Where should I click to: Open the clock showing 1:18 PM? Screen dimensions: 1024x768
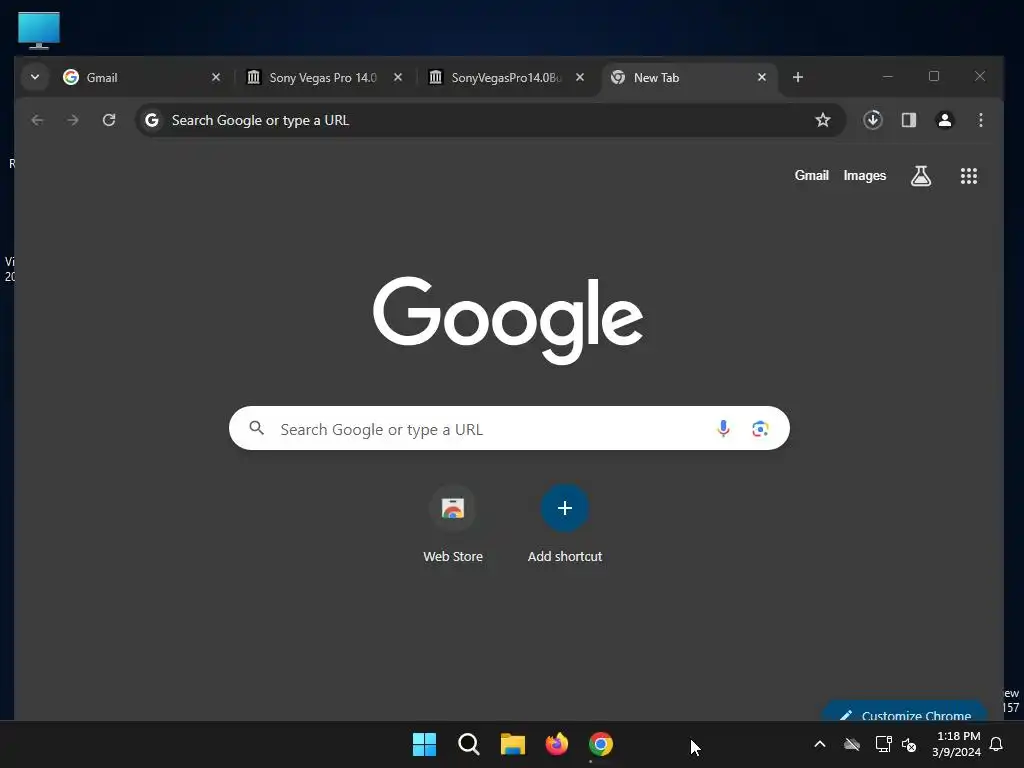pyautogui.click(x=957, y=744)
